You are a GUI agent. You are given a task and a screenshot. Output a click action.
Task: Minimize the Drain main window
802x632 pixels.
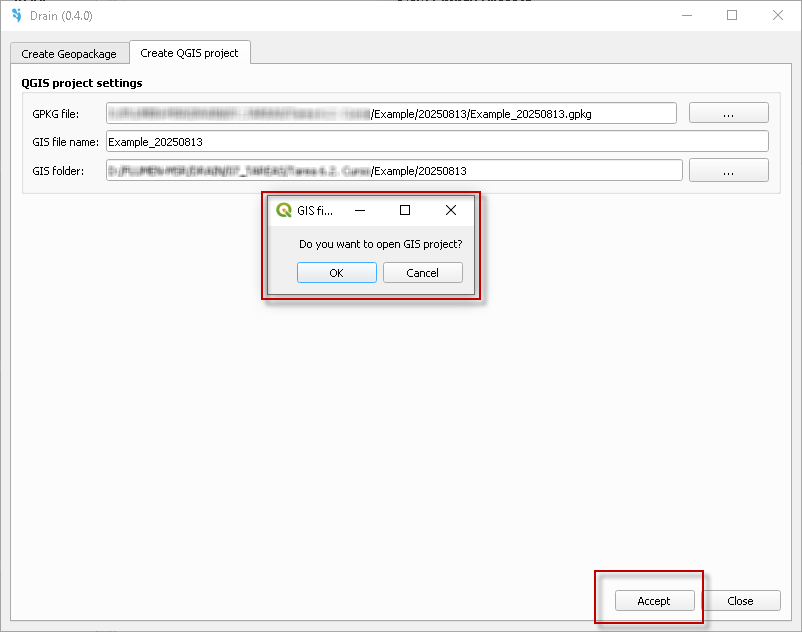click(686, 15)
